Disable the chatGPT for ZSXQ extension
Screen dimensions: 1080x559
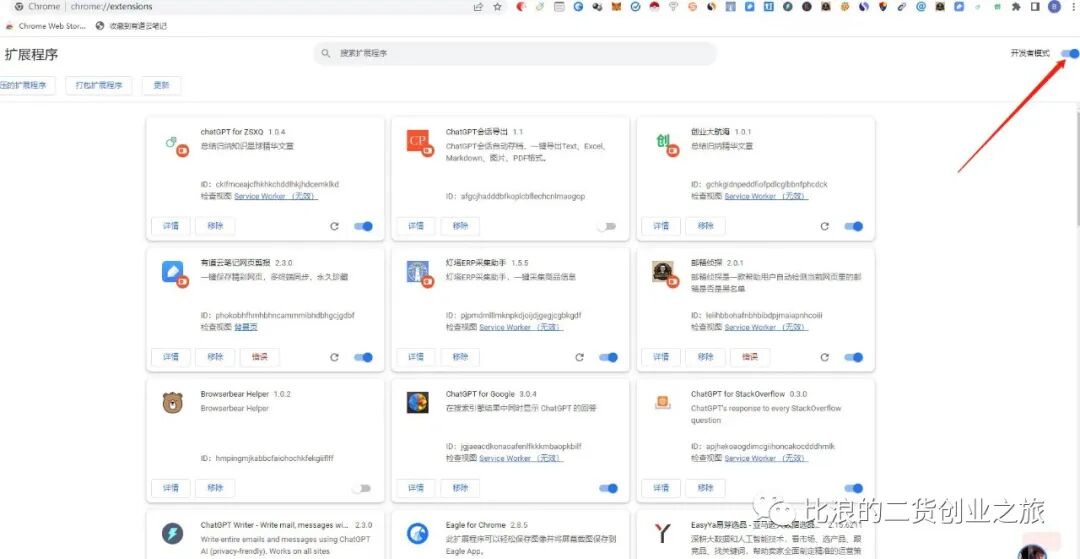363,226
